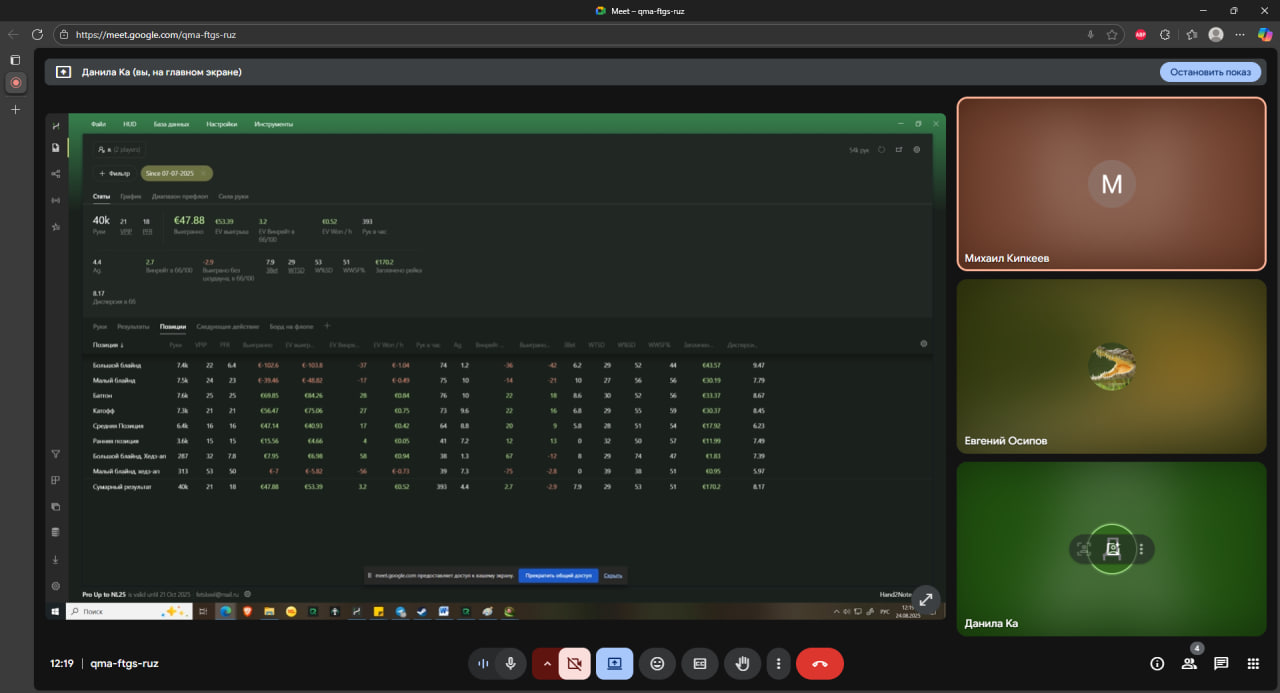
Task: Select Евгений Осипов participant tile
Action: click(x=1111, y=365)
